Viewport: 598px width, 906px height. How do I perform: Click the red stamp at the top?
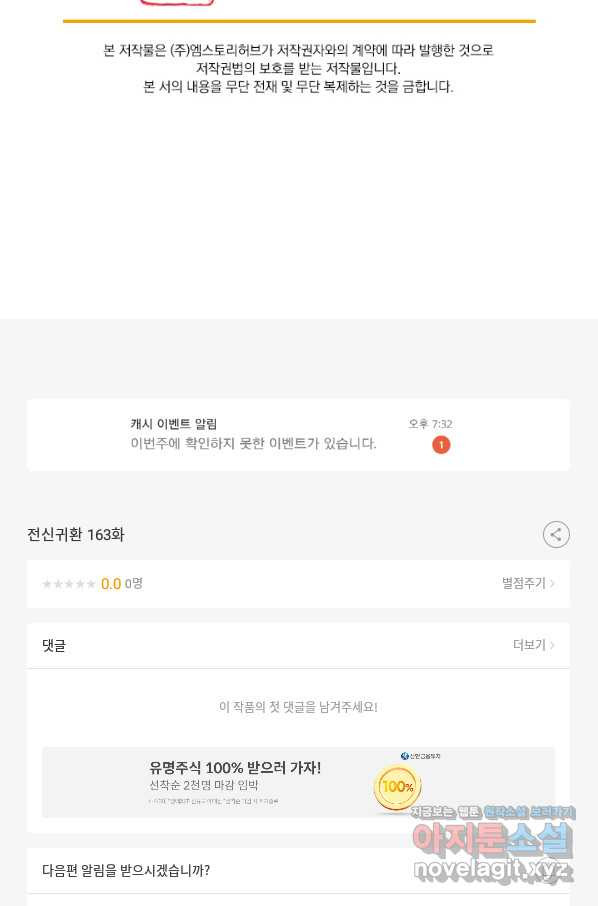tap(177, 2)
